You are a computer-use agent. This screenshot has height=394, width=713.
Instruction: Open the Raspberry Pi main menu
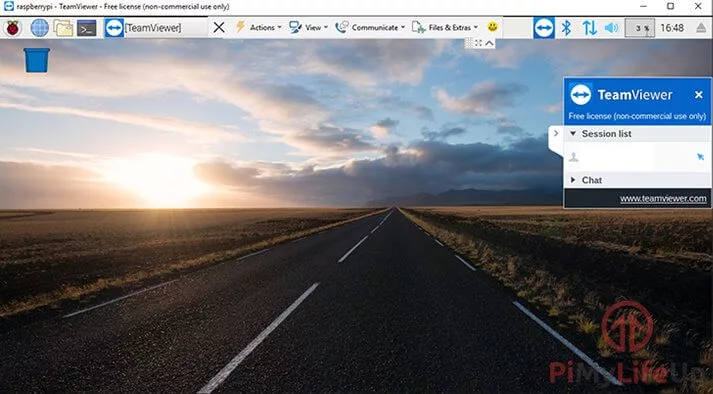(x=13, y=28)
